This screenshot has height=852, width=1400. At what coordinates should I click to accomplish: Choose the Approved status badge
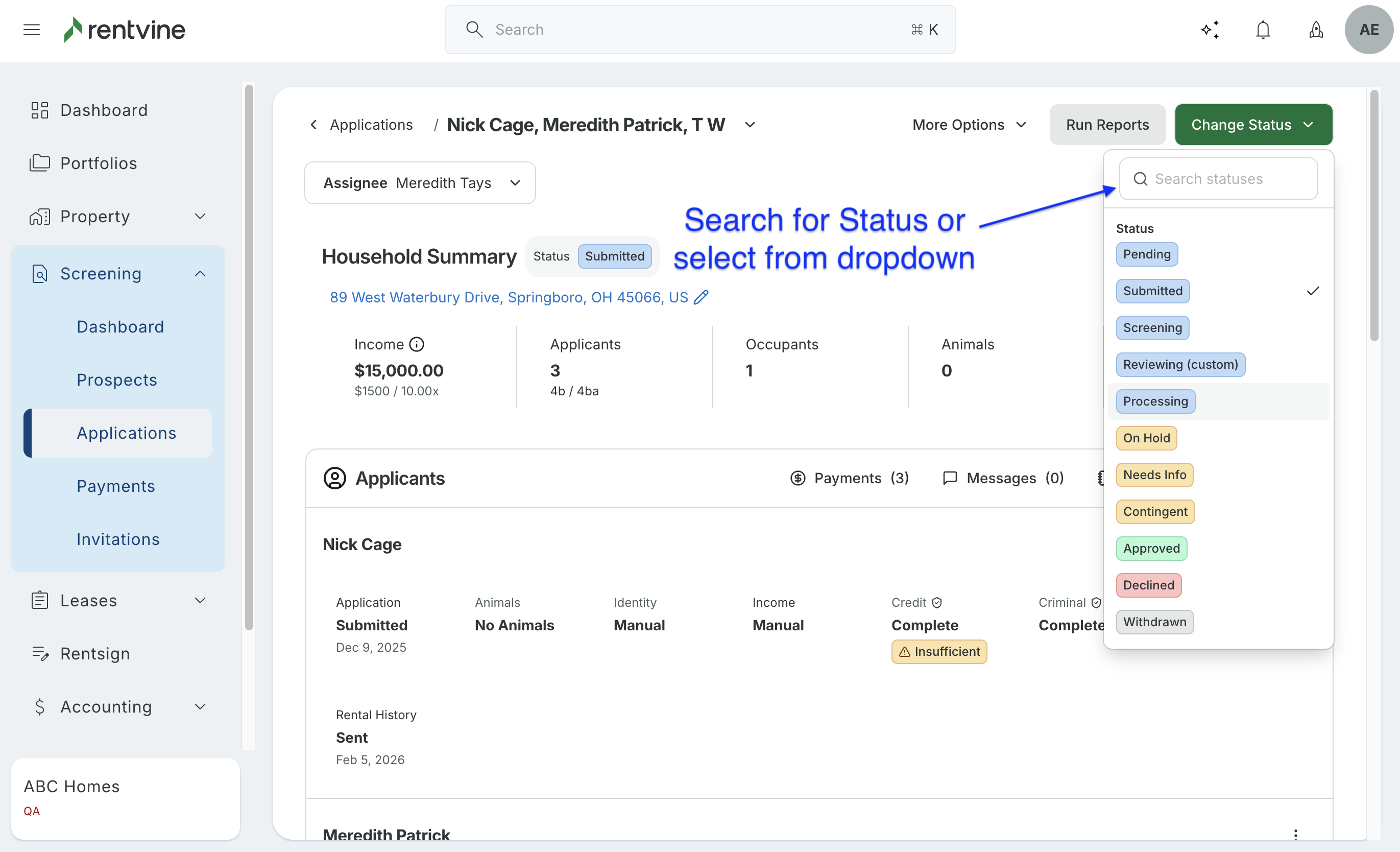click(x=1151, y=549)
